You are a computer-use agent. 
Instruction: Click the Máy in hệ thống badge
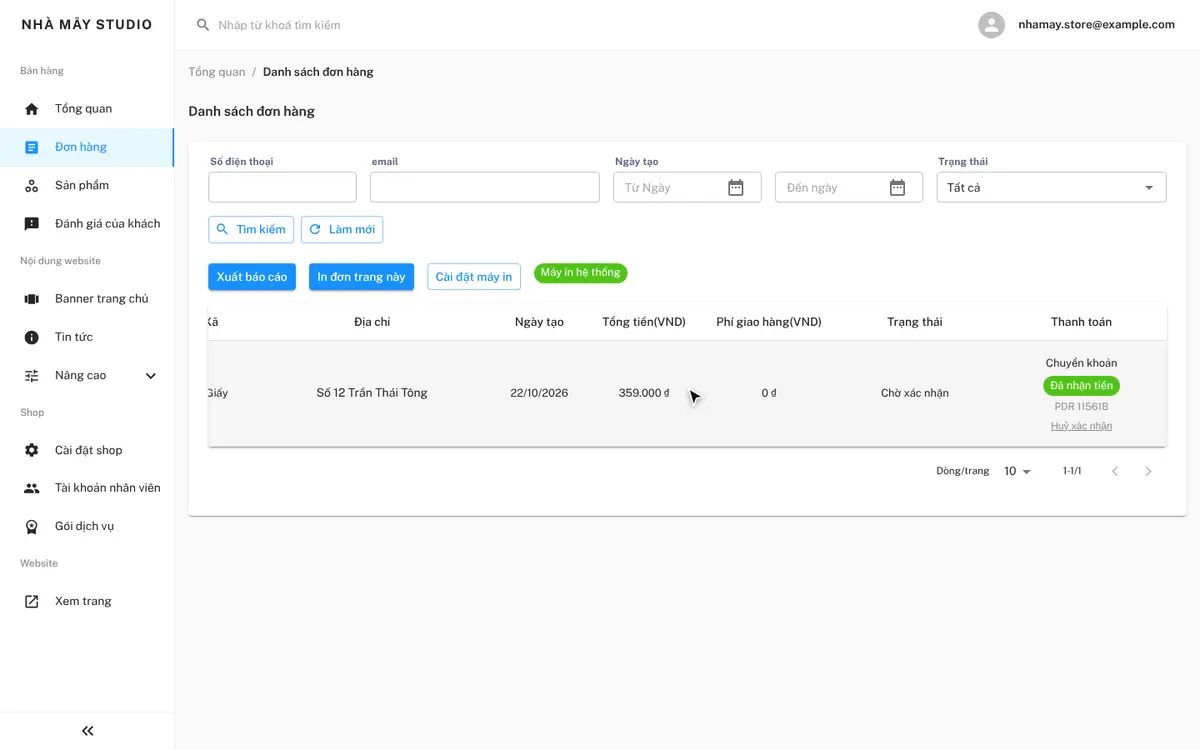click(581, 273)
